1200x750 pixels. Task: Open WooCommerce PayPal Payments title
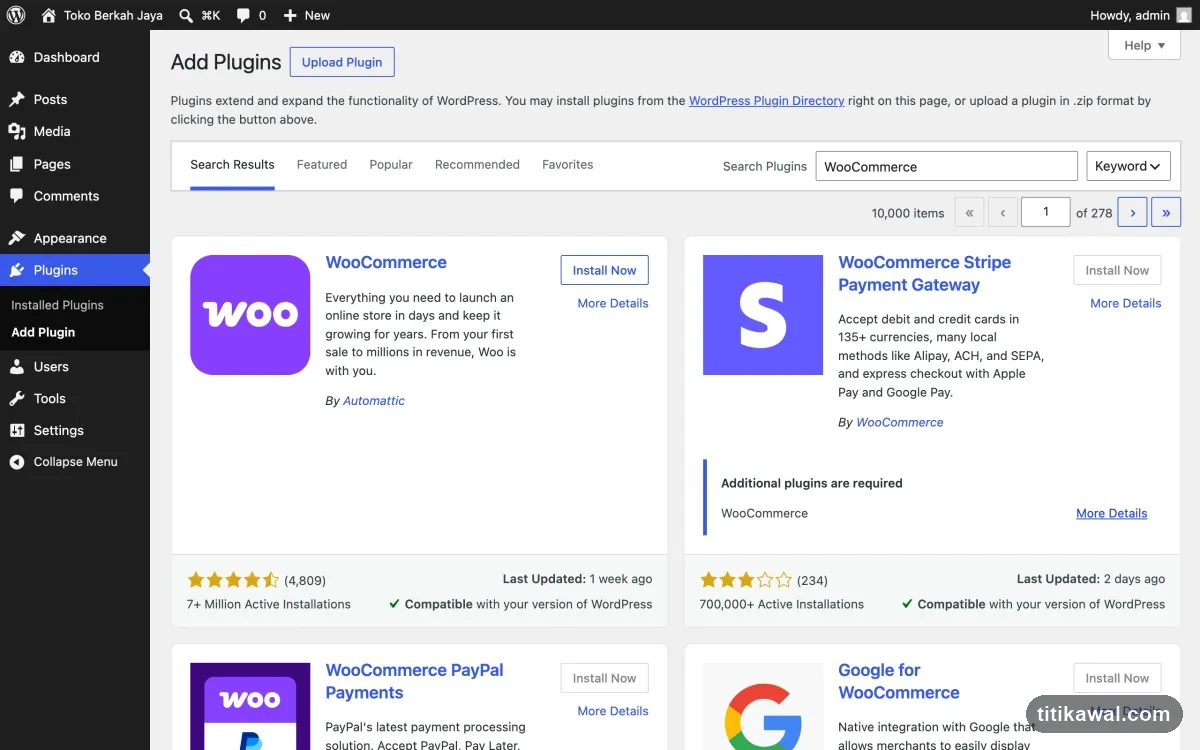tap(414, 681)
